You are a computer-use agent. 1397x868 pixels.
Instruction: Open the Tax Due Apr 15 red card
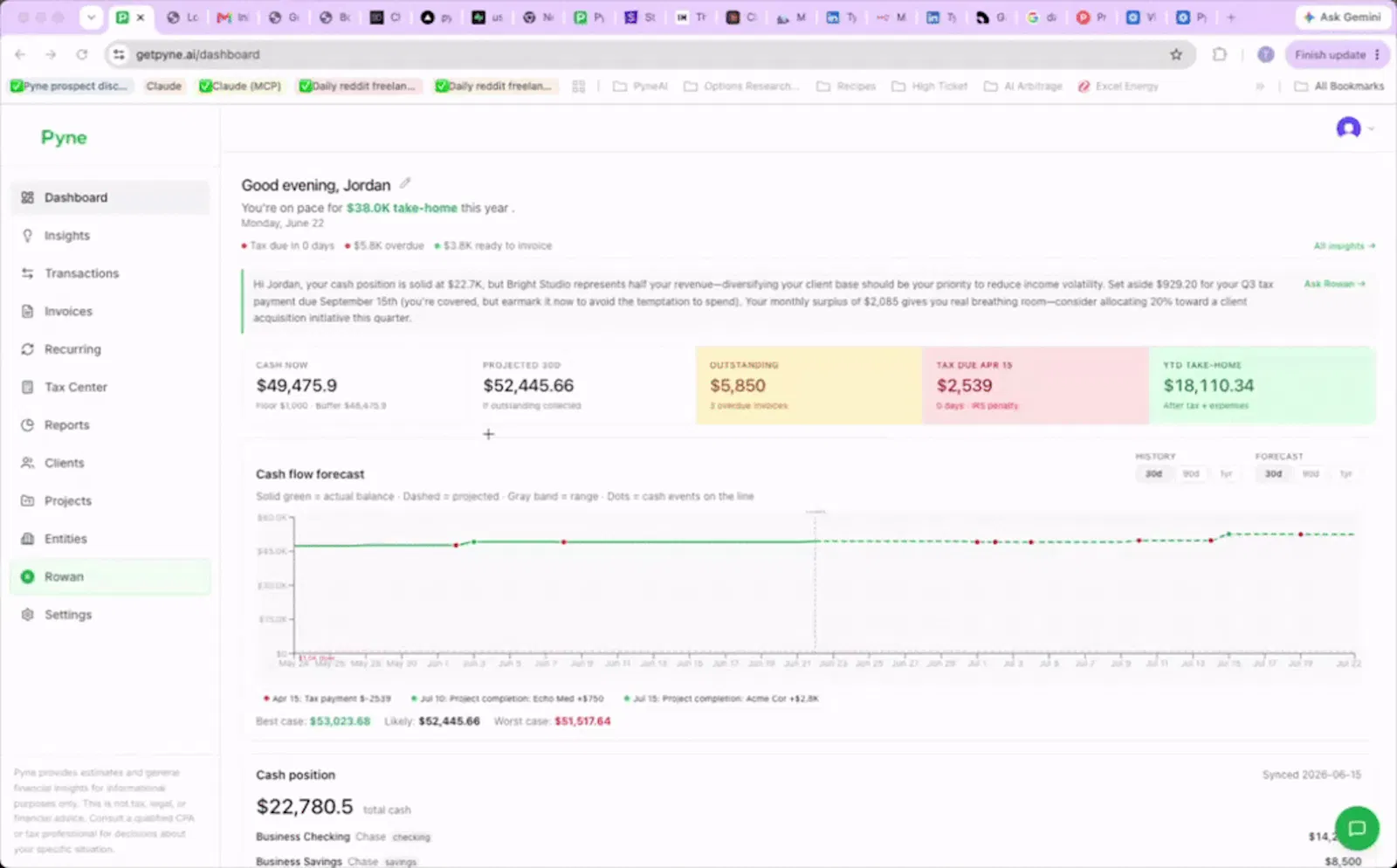click(1036, 385)
